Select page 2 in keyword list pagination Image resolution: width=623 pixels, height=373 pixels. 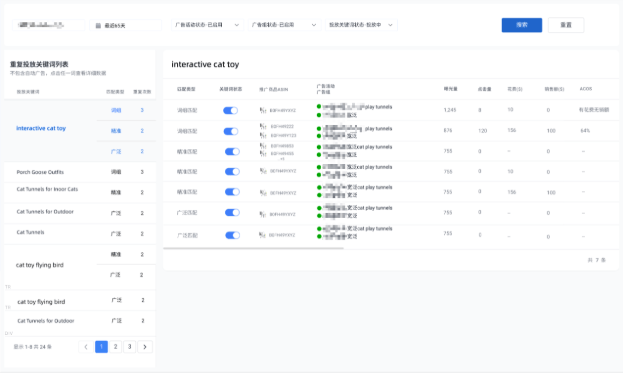[115, 347]
